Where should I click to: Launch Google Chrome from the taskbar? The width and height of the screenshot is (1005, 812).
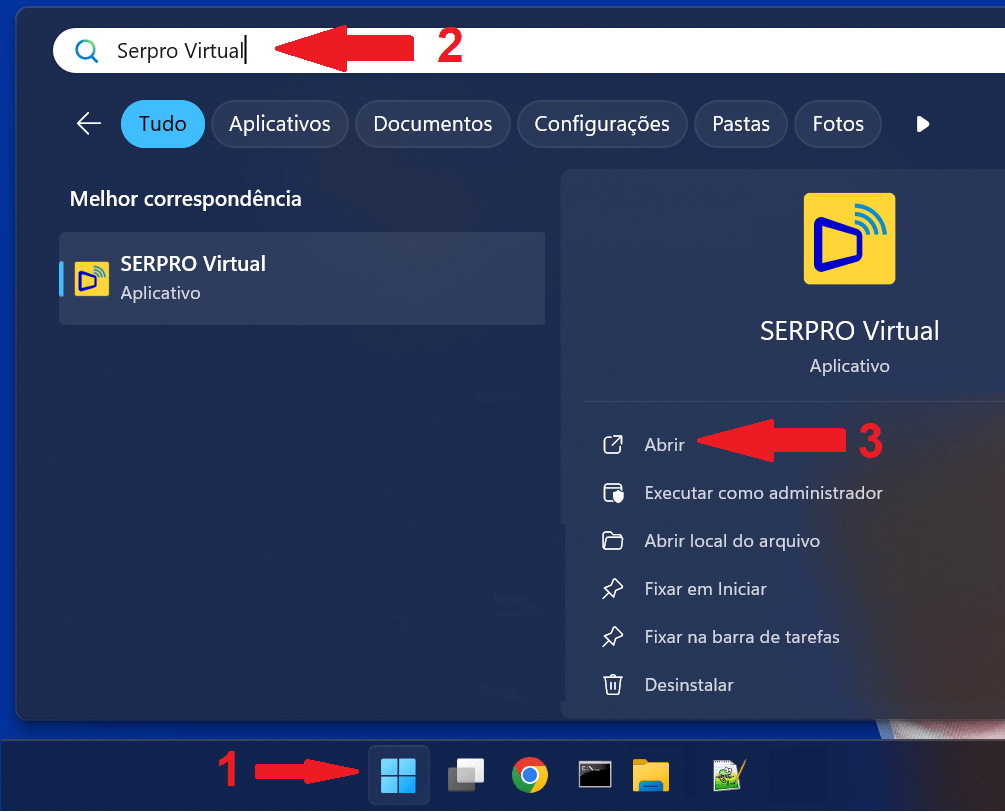point(529,775)
